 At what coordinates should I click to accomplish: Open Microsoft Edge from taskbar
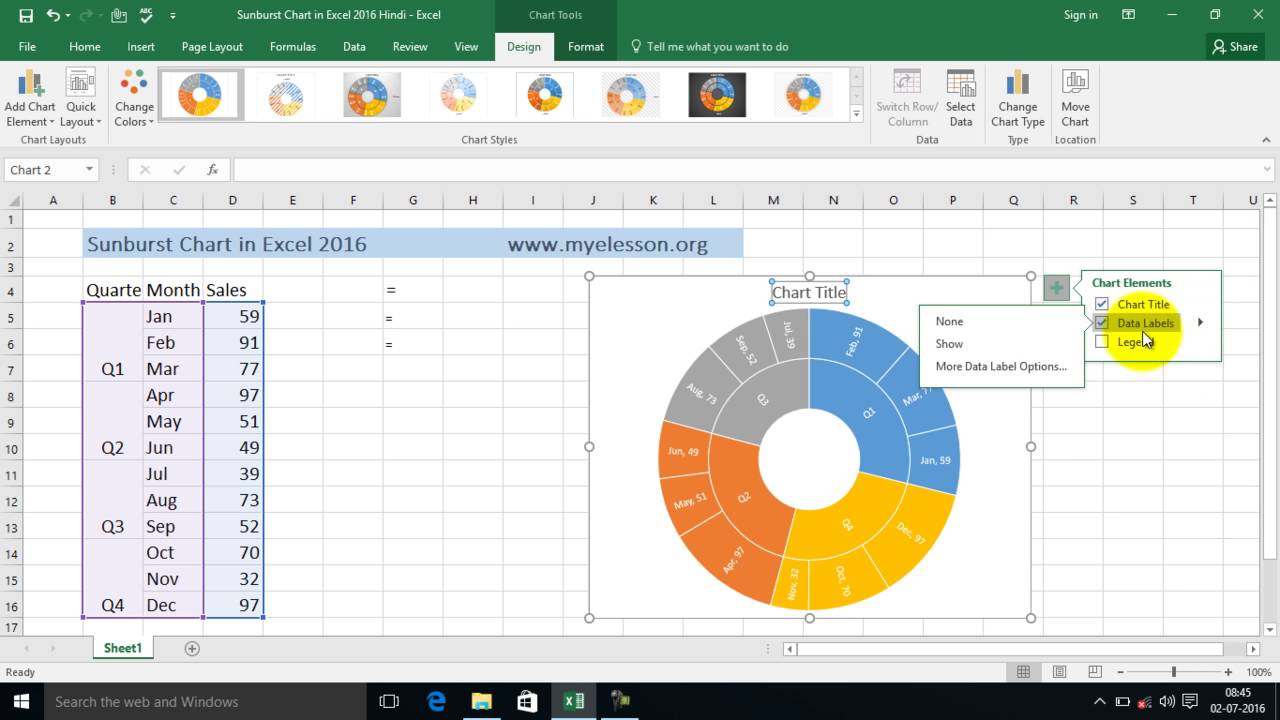(x=436, y=701)
